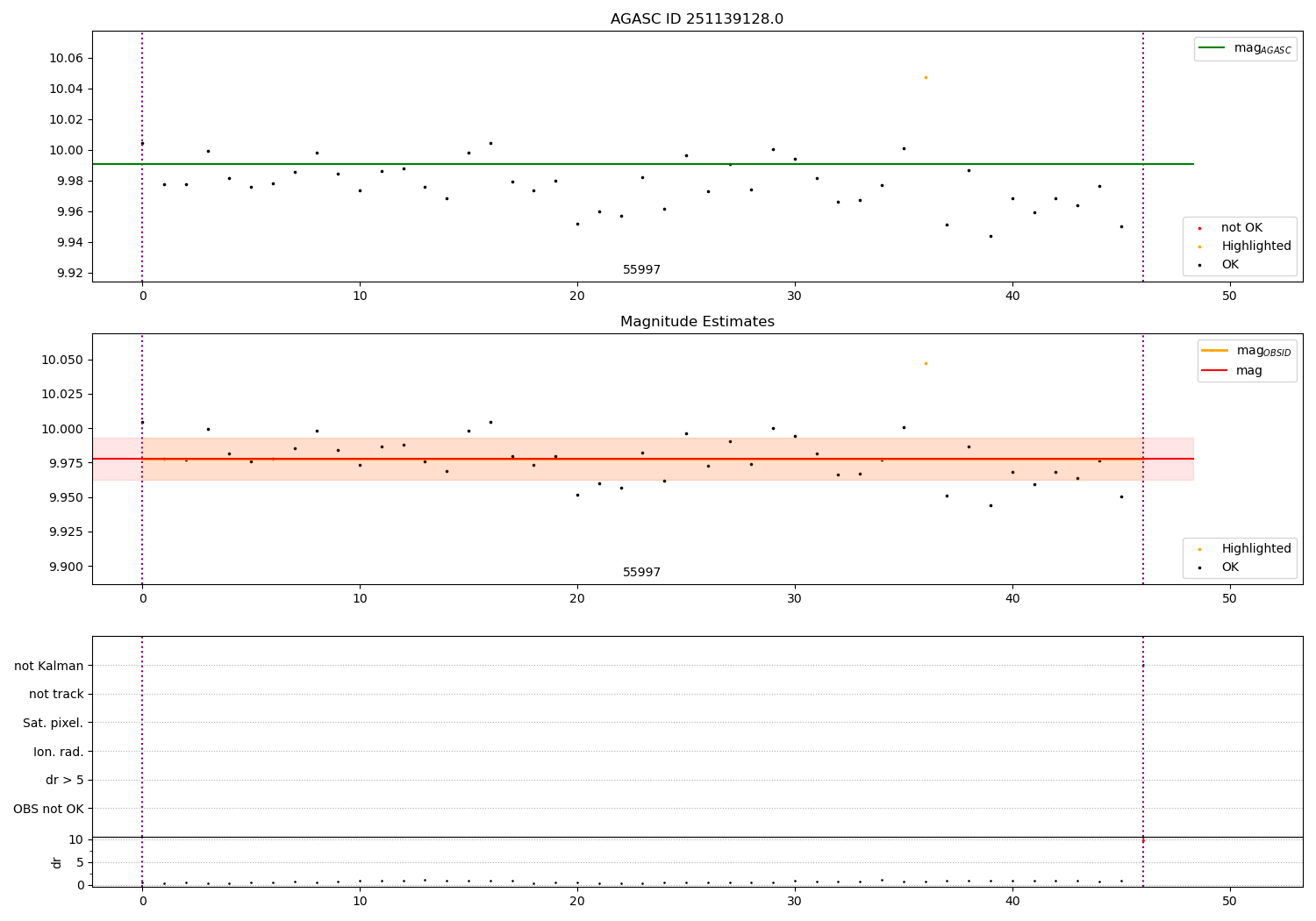Click the '9.900' y-axis tick label
Image resolution: width=1316 pixels, height=921 pixels.
66,567
